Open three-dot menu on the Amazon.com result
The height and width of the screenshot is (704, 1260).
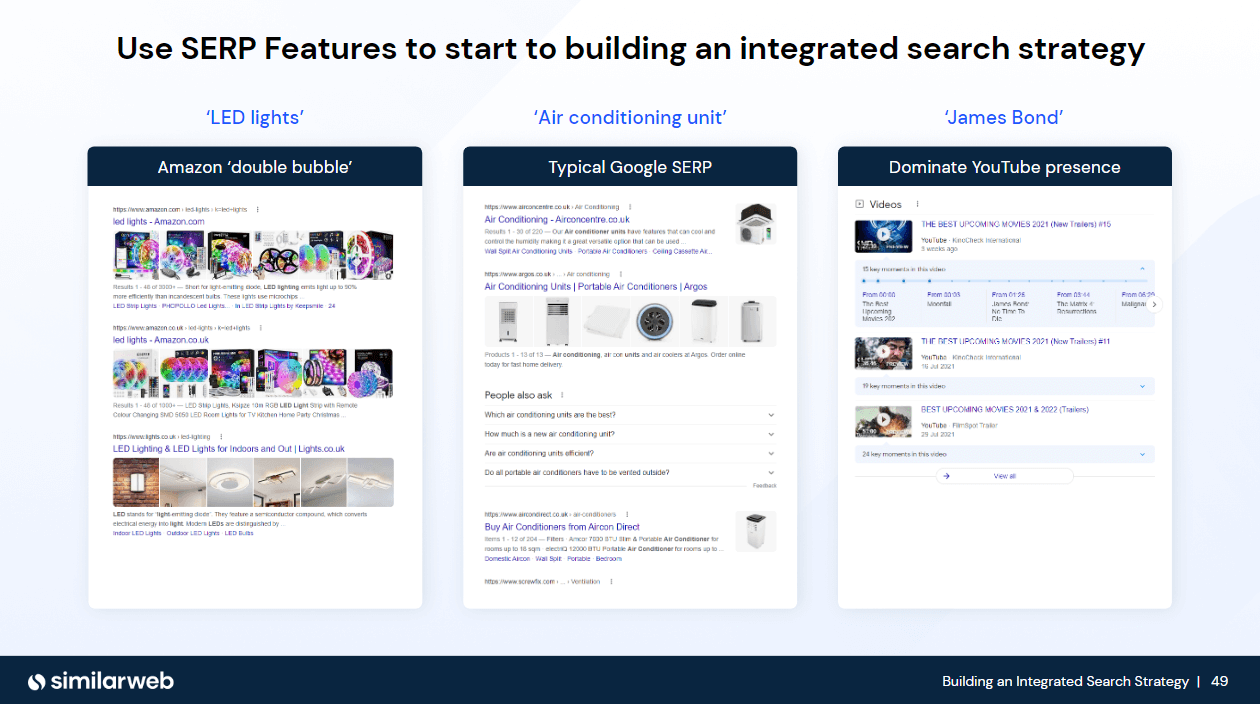pyautogui.click(x=257, y=209)
